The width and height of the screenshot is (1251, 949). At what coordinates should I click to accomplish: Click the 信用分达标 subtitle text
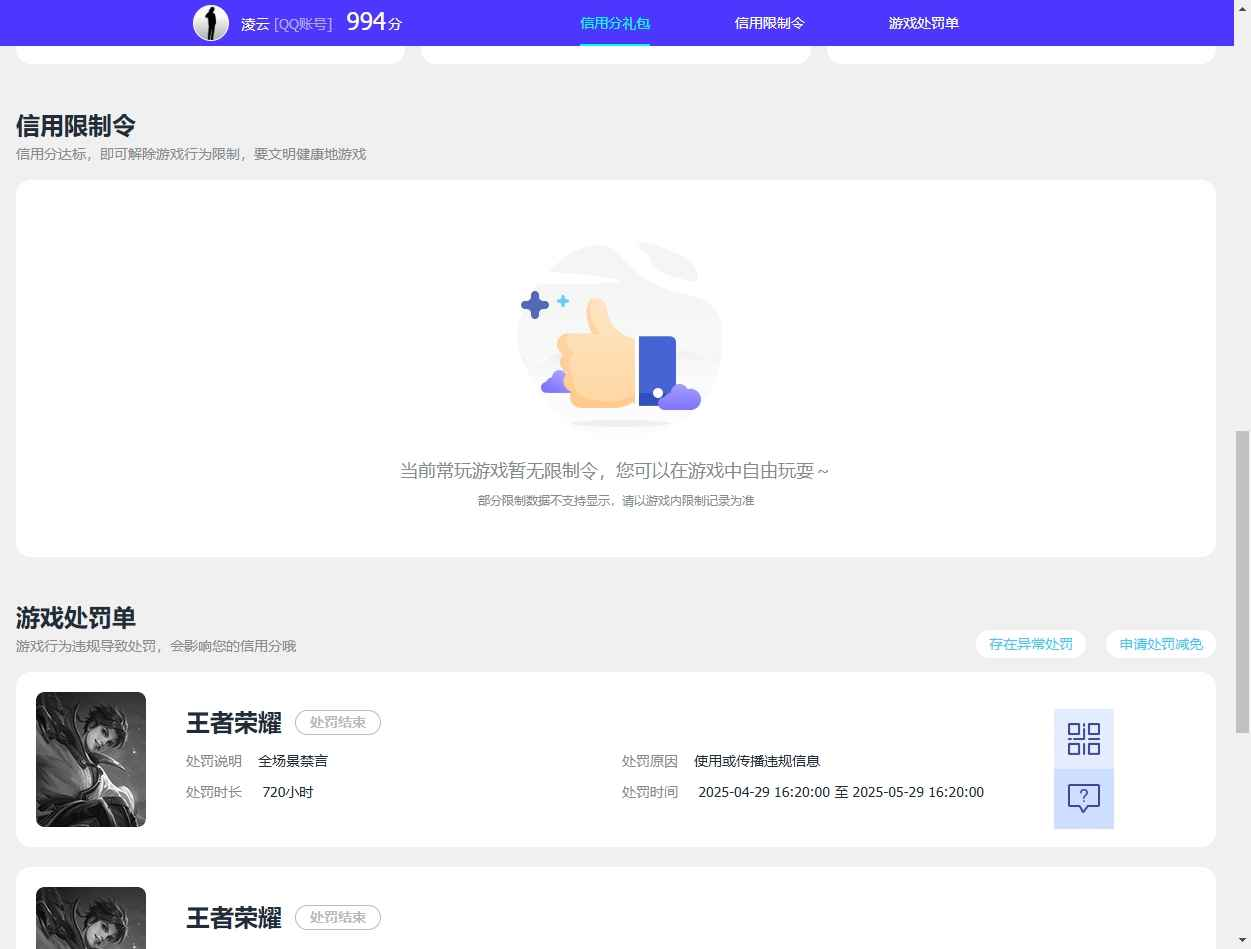click(191, 154)
